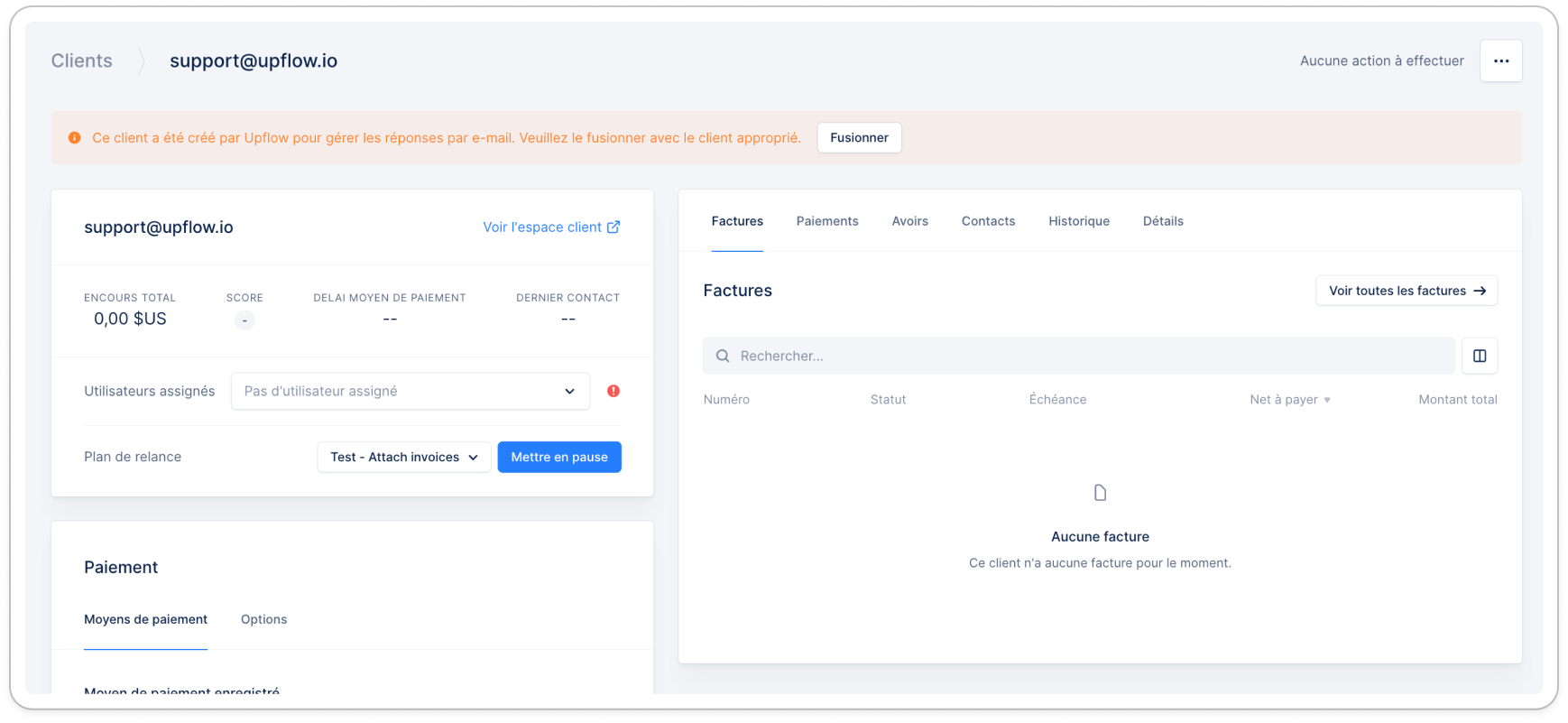
Task: Click Voir toutes les factures button
Action: [1407, 291]
